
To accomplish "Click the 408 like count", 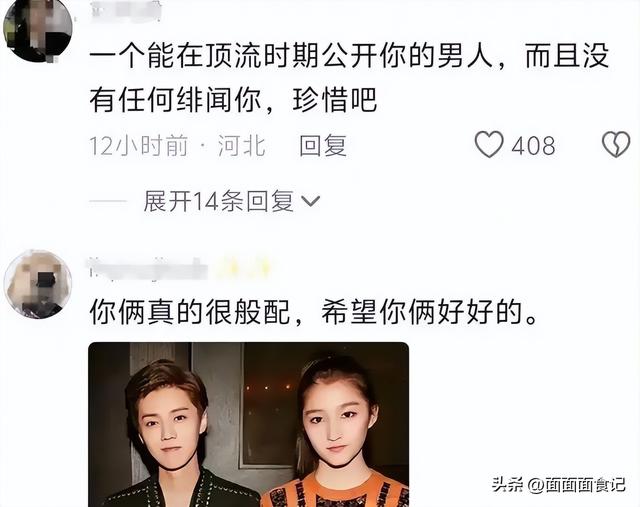I will coord(533,146).
